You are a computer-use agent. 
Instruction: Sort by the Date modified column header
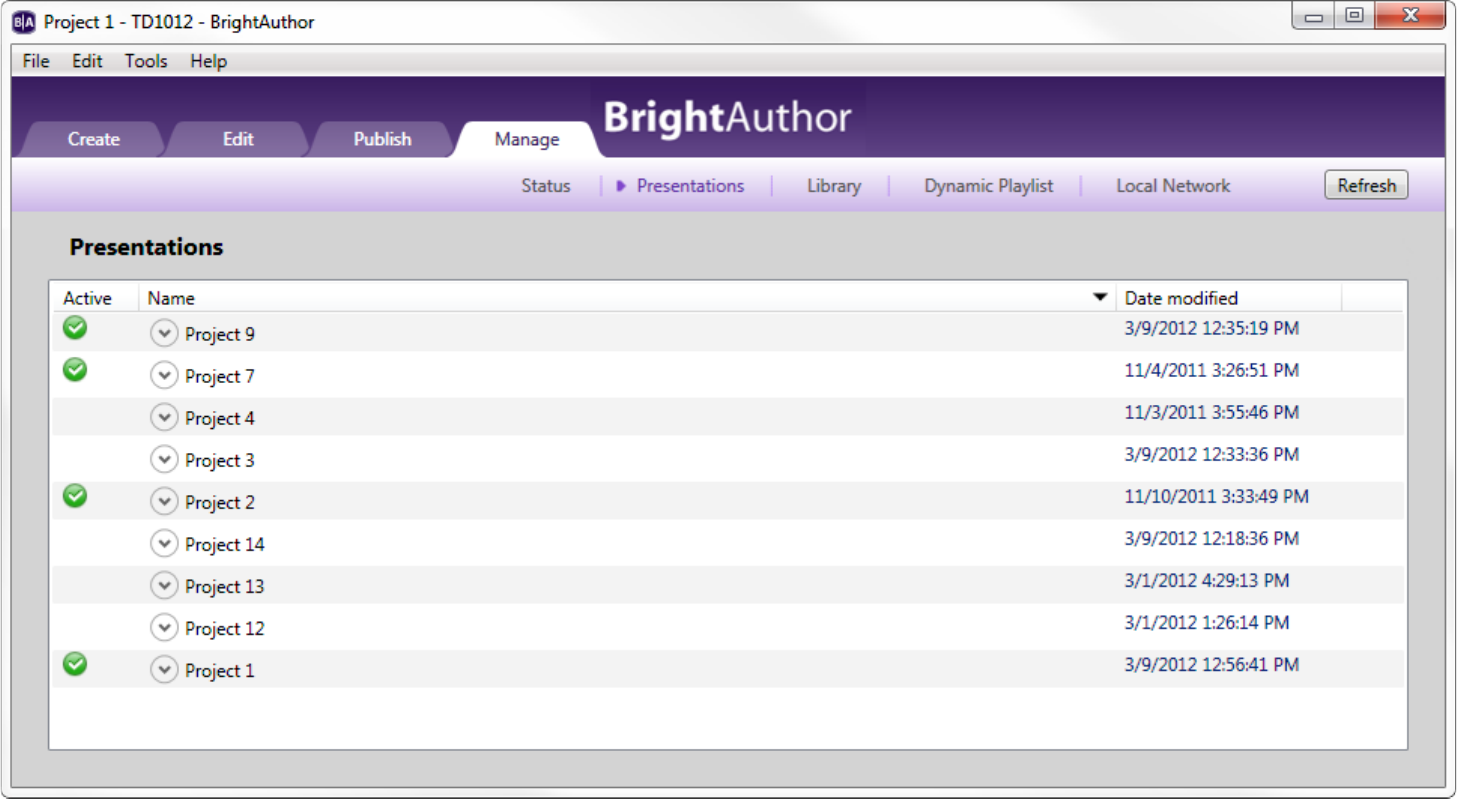pos(1228,298)
